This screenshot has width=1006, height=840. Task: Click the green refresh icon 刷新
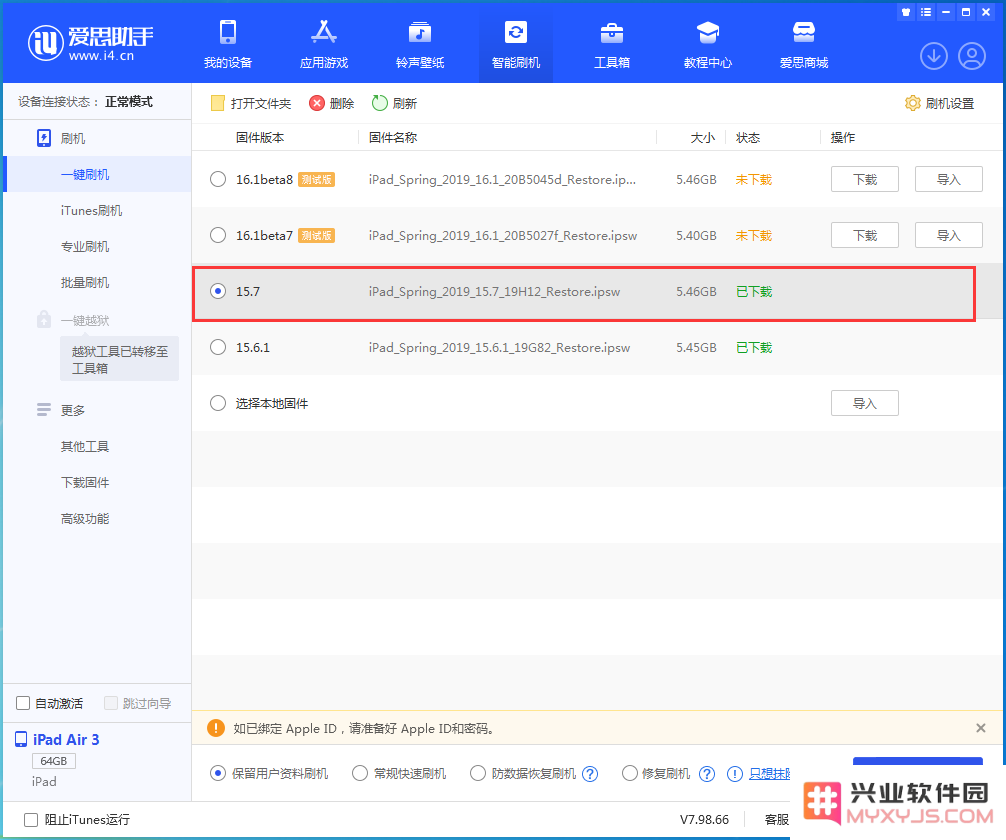tap(380, 103)
